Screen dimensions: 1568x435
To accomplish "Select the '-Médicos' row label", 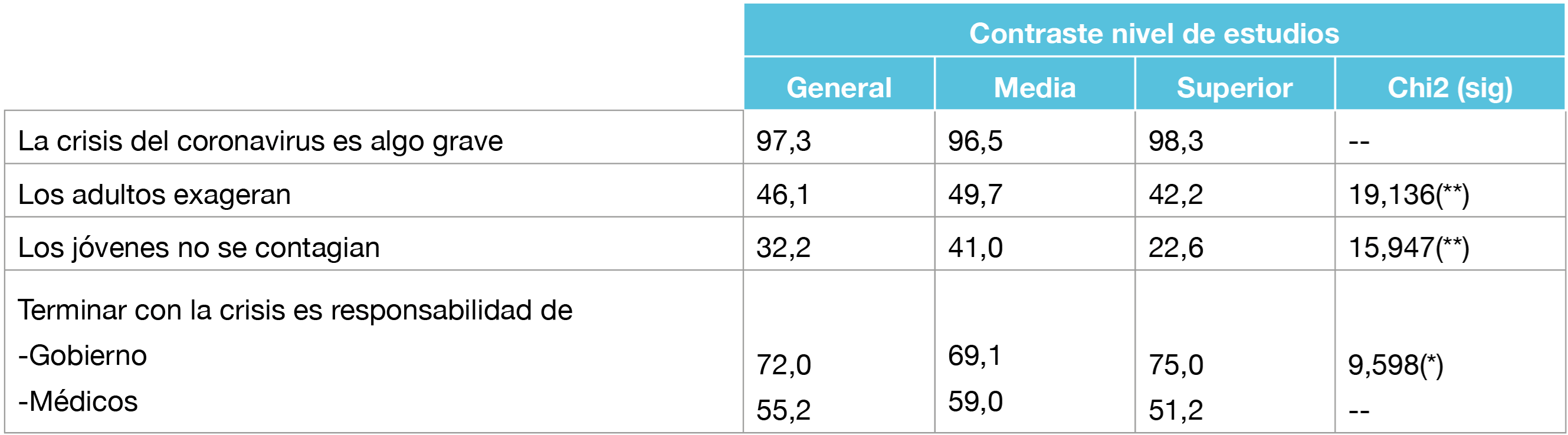I will (78, 401).
